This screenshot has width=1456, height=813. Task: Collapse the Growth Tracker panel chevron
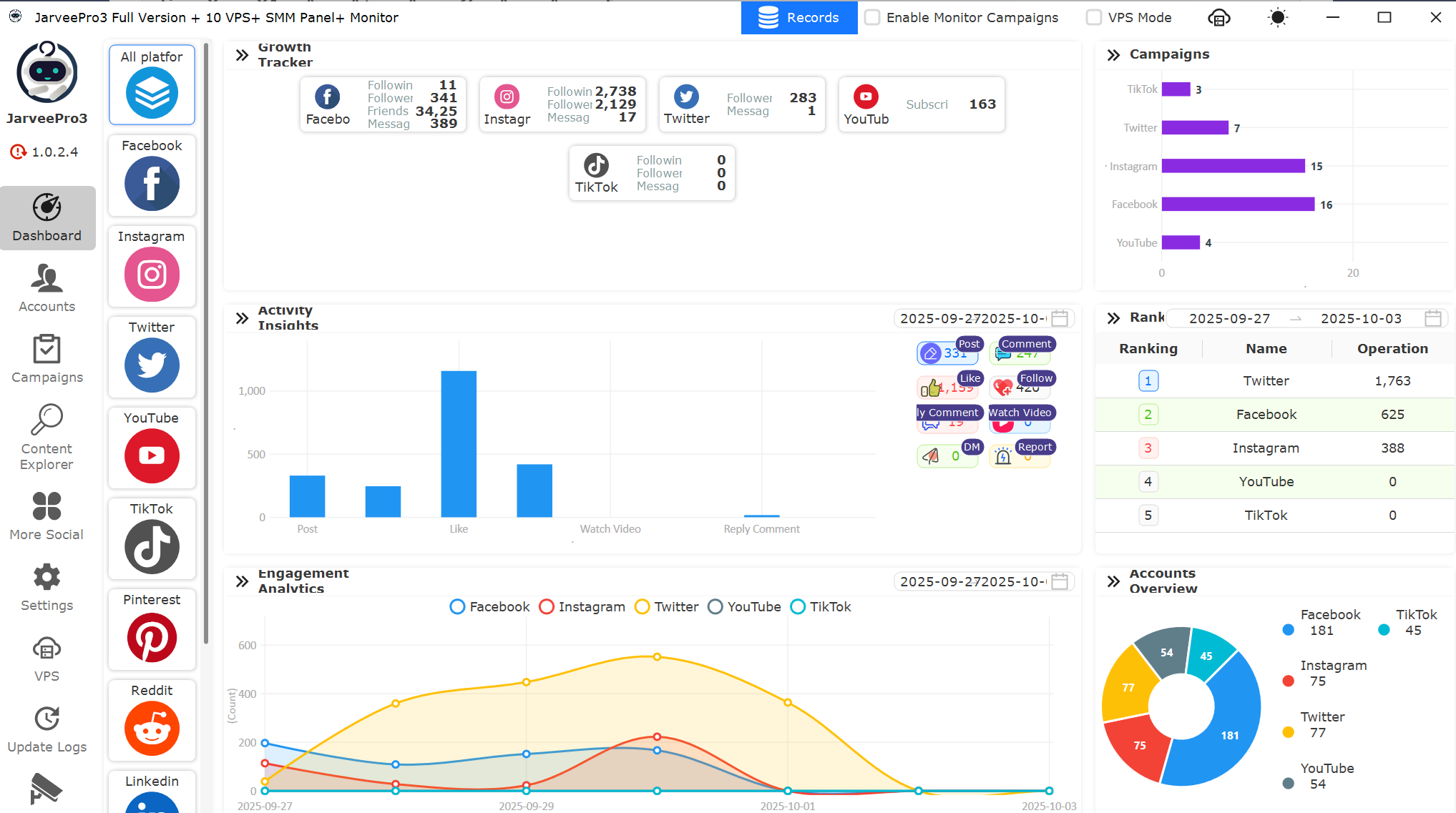(242, 55)
